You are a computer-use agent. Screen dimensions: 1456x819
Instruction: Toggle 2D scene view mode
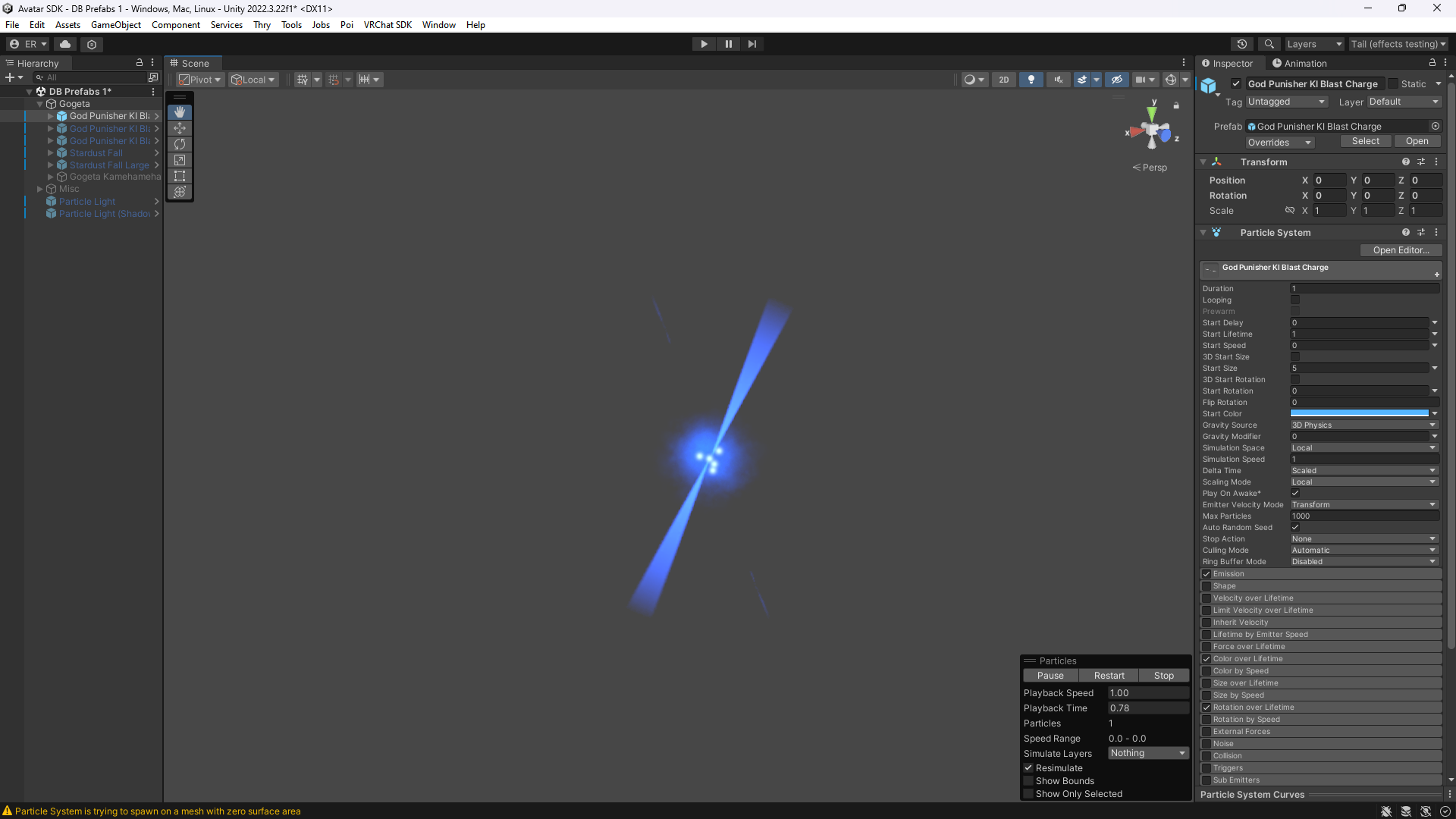point(1003,80)
